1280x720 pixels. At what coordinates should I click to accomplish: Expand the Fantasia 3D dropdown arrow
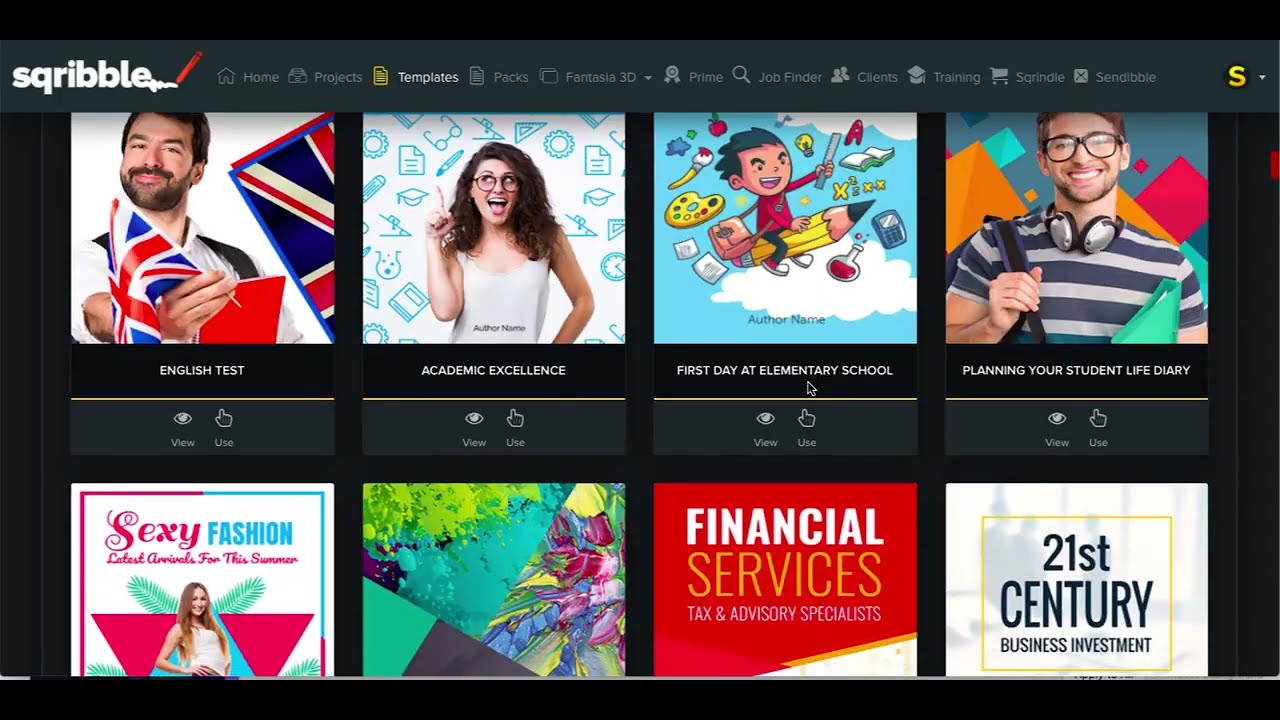click(x=648, y=78)
